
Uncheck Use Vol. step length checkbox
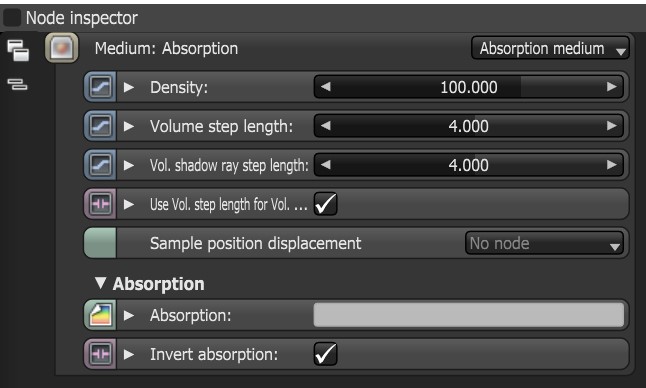(325, 204)
